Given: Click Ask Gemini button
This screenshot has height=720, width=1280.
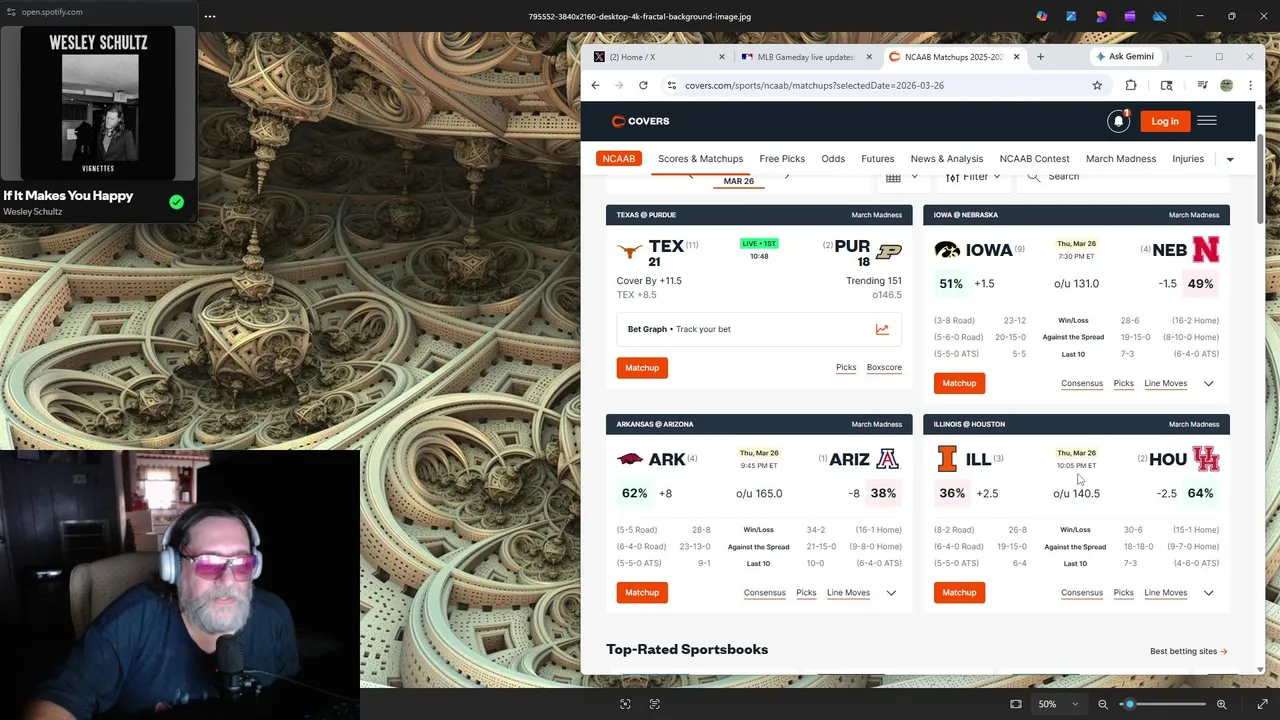Looking at the screenshot, I should coord(1125,57).
